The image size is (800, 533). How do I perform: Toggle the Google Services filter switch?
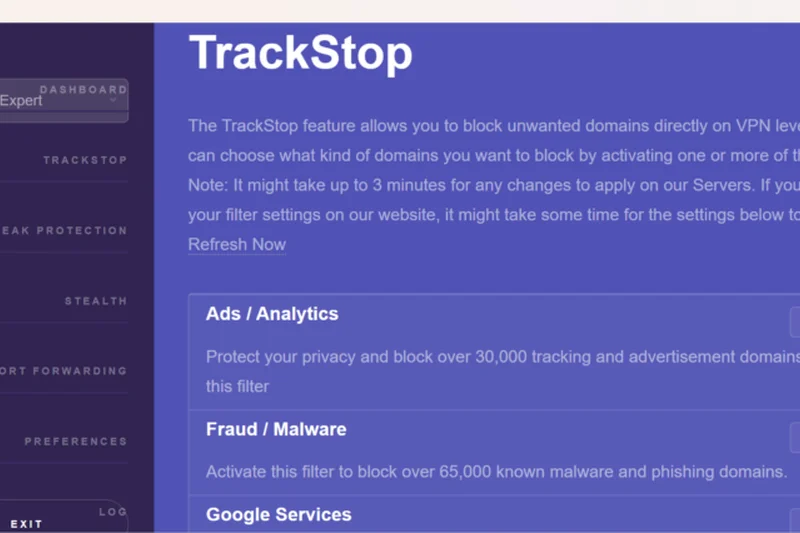pos(795,522)
